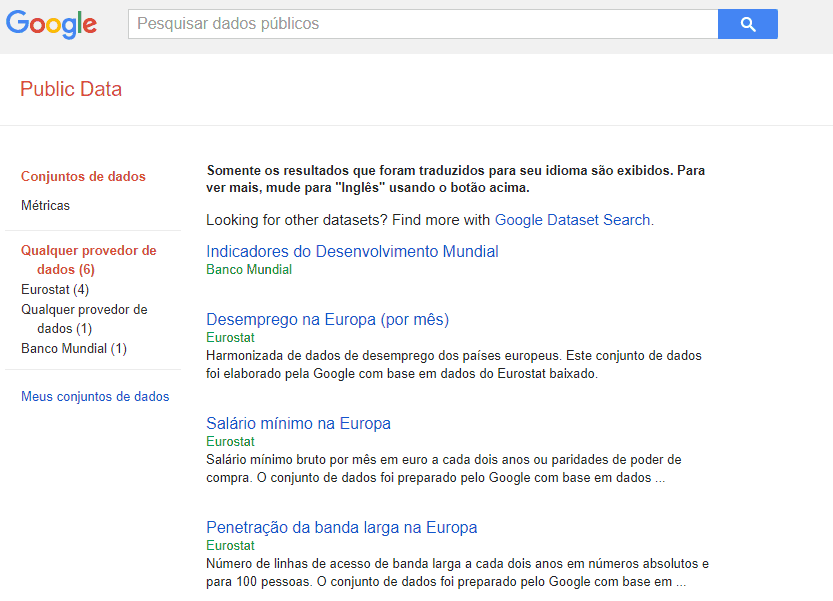Viewport: 833px width, 601px height.
Task: Click Eurostat label under Penetração da banda larga
Action: point(231,546)
